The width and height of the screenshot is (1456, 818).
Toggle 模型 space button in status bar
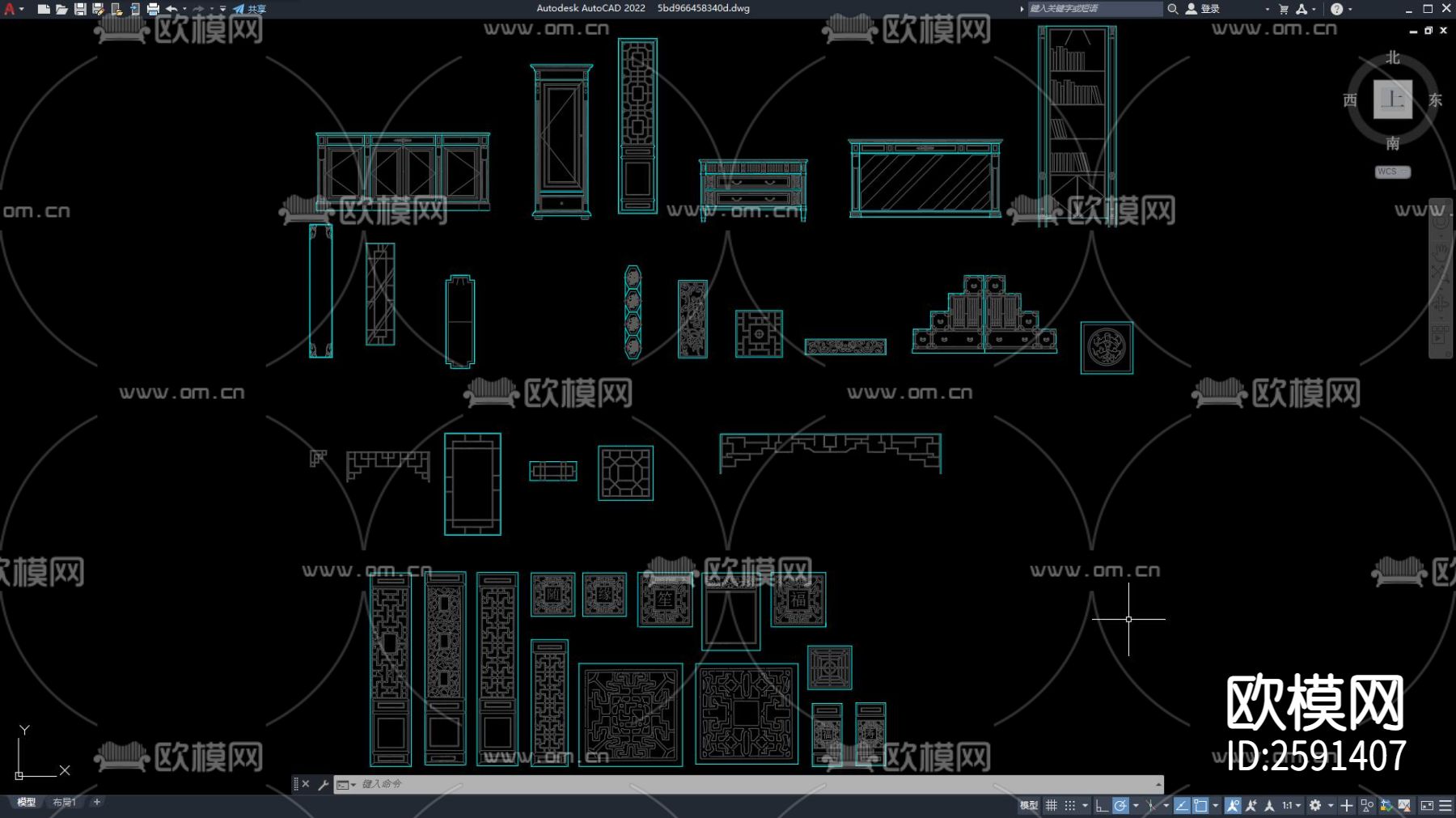[x=1028, y=805]
